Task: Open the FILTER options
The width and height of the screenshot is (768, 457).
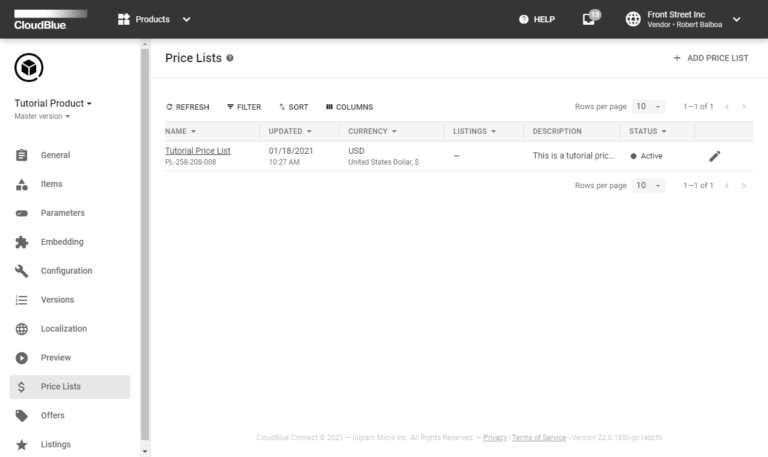Action: 244,107
